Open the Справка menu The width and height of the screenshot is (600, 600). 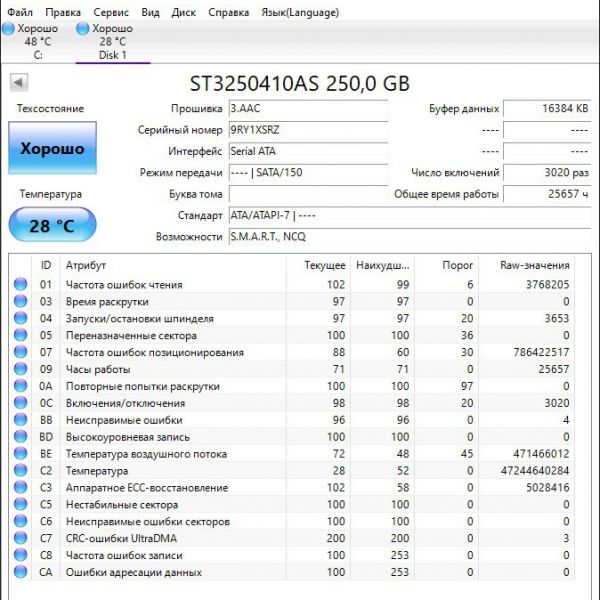pyautogui.click(x=228, y=12)
